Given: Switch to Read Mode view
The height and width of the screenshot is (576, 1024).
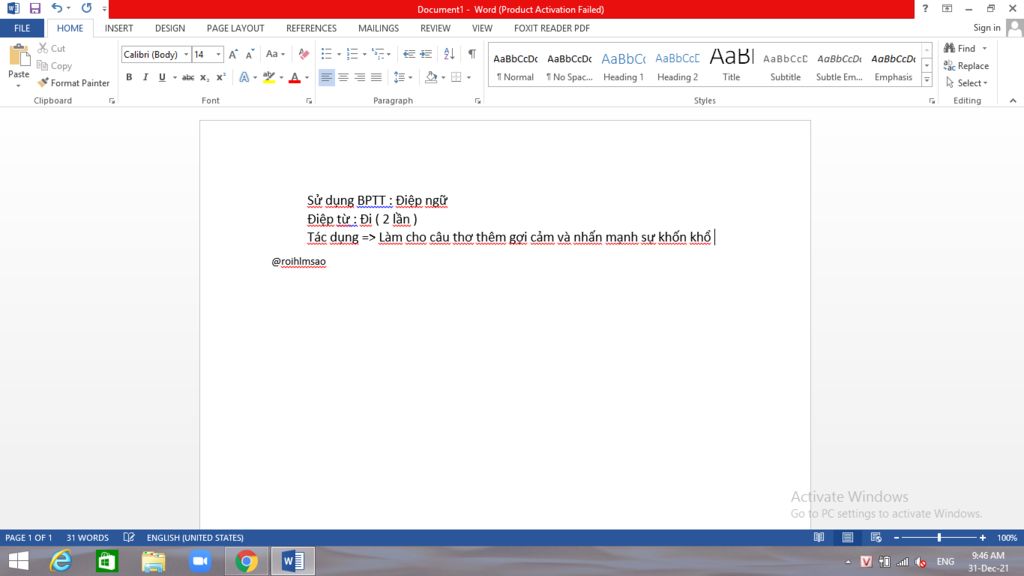Looking at the screenshot, I should [x=819, y=537].
